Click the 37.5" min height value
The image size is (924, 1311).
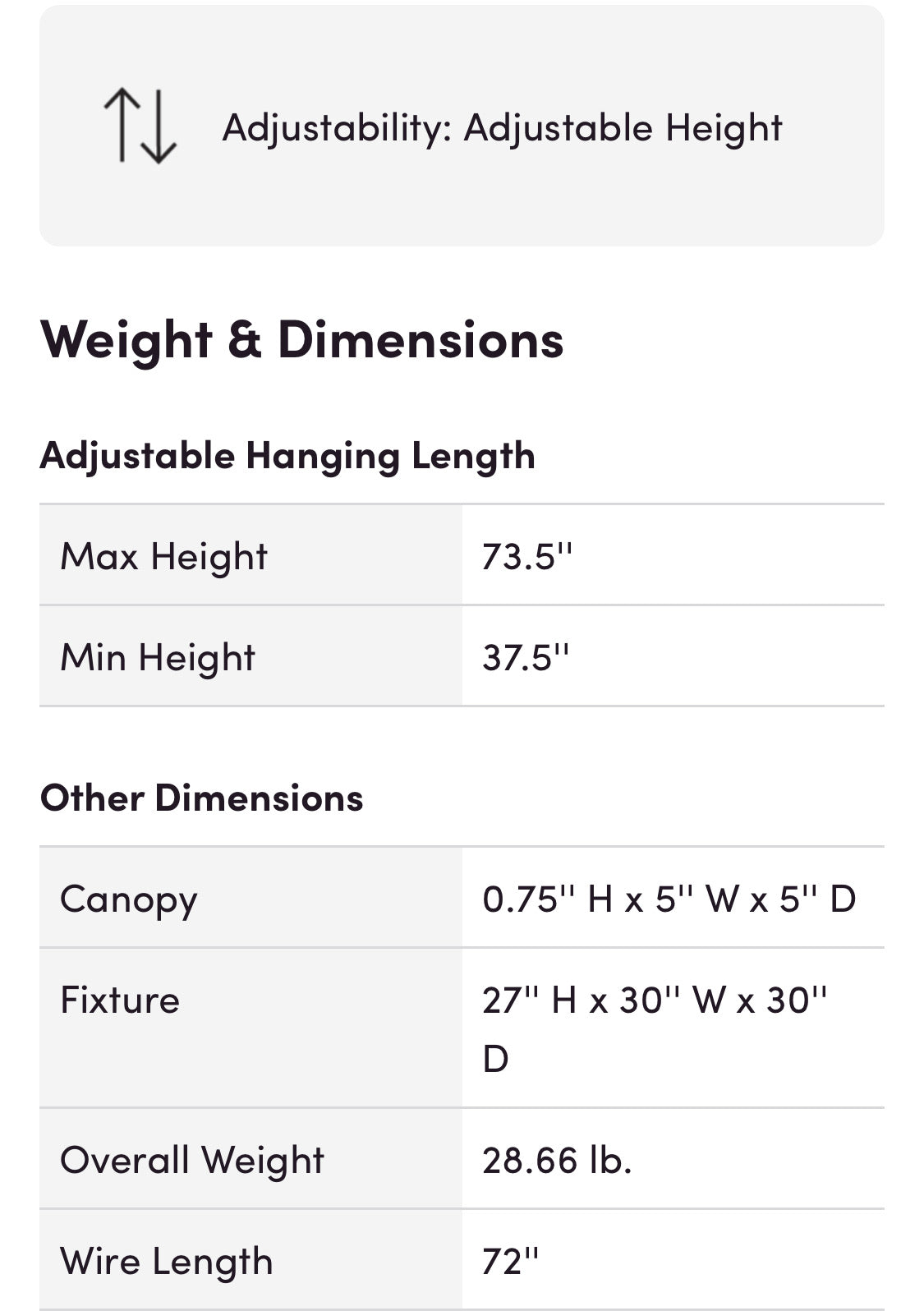526,657
